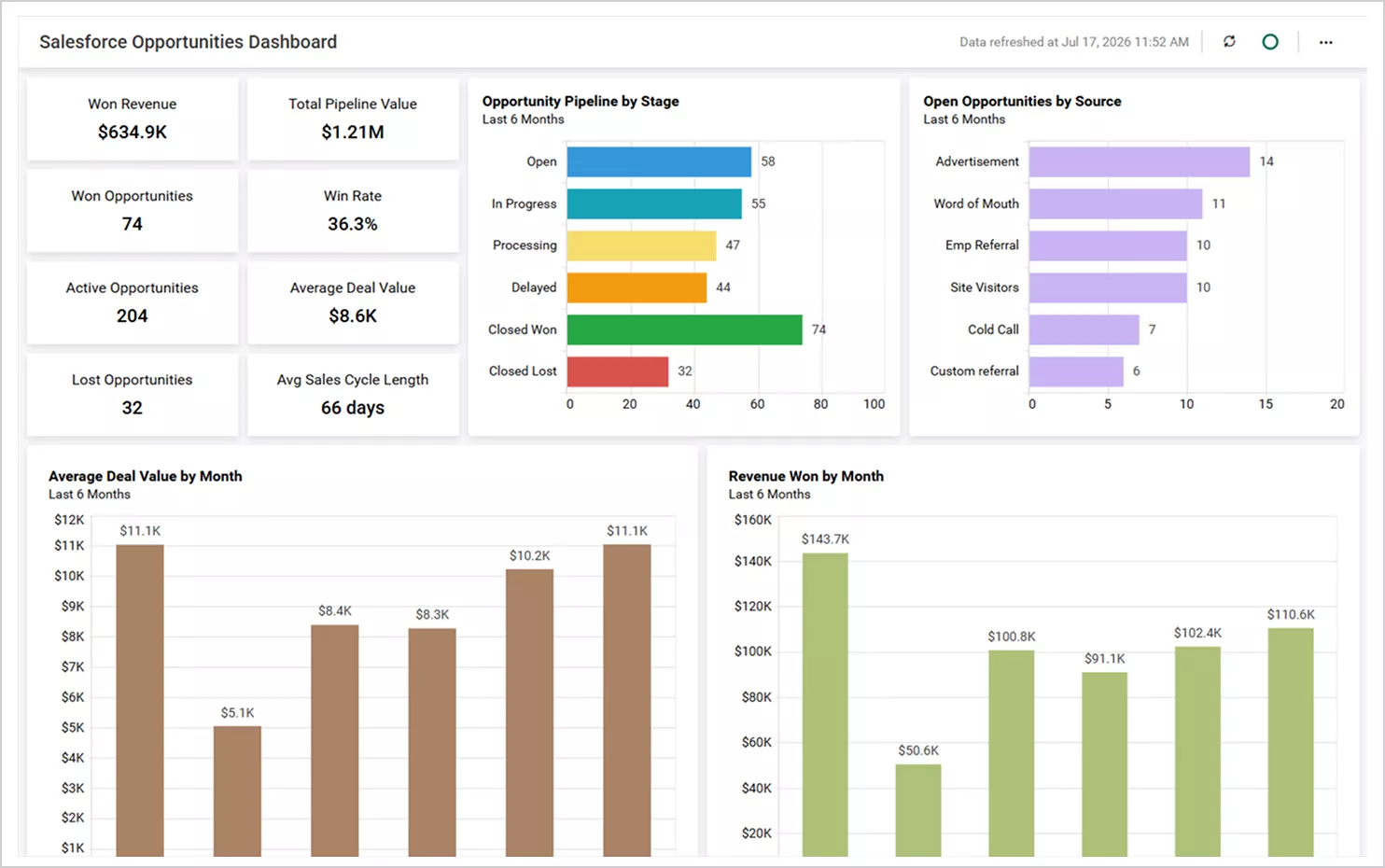The image size is (1385, 868).
Task: Click the teal In Progress bar
Action: coord(654,203)
